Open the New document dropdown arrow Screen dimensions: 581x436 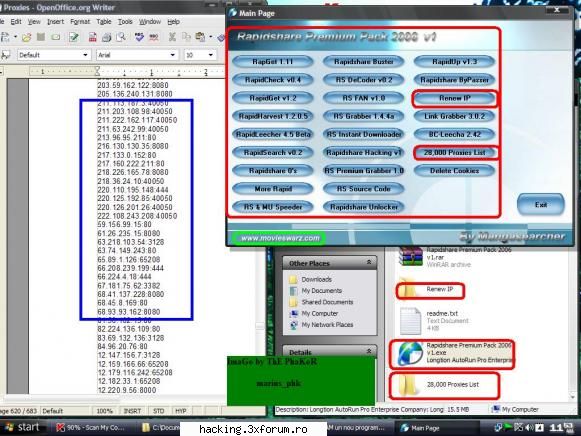15,37
